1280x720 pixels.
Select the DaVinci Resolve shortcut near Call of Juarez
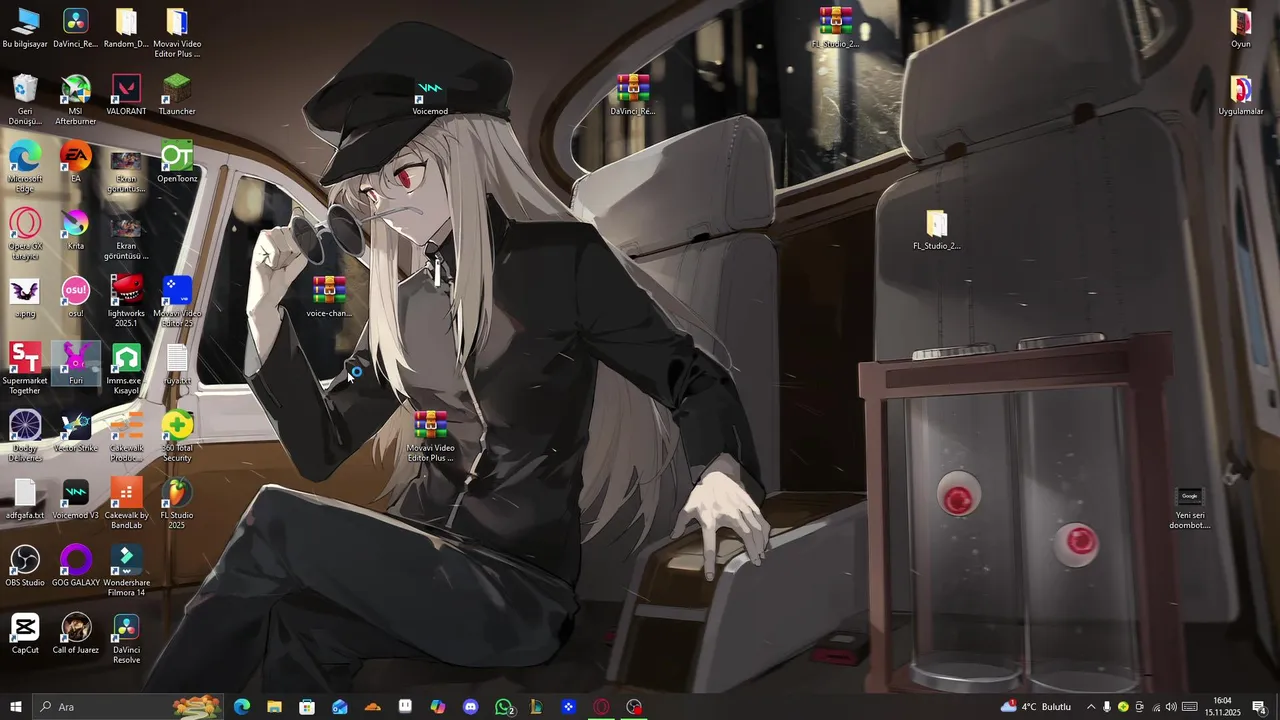point(126,638)
